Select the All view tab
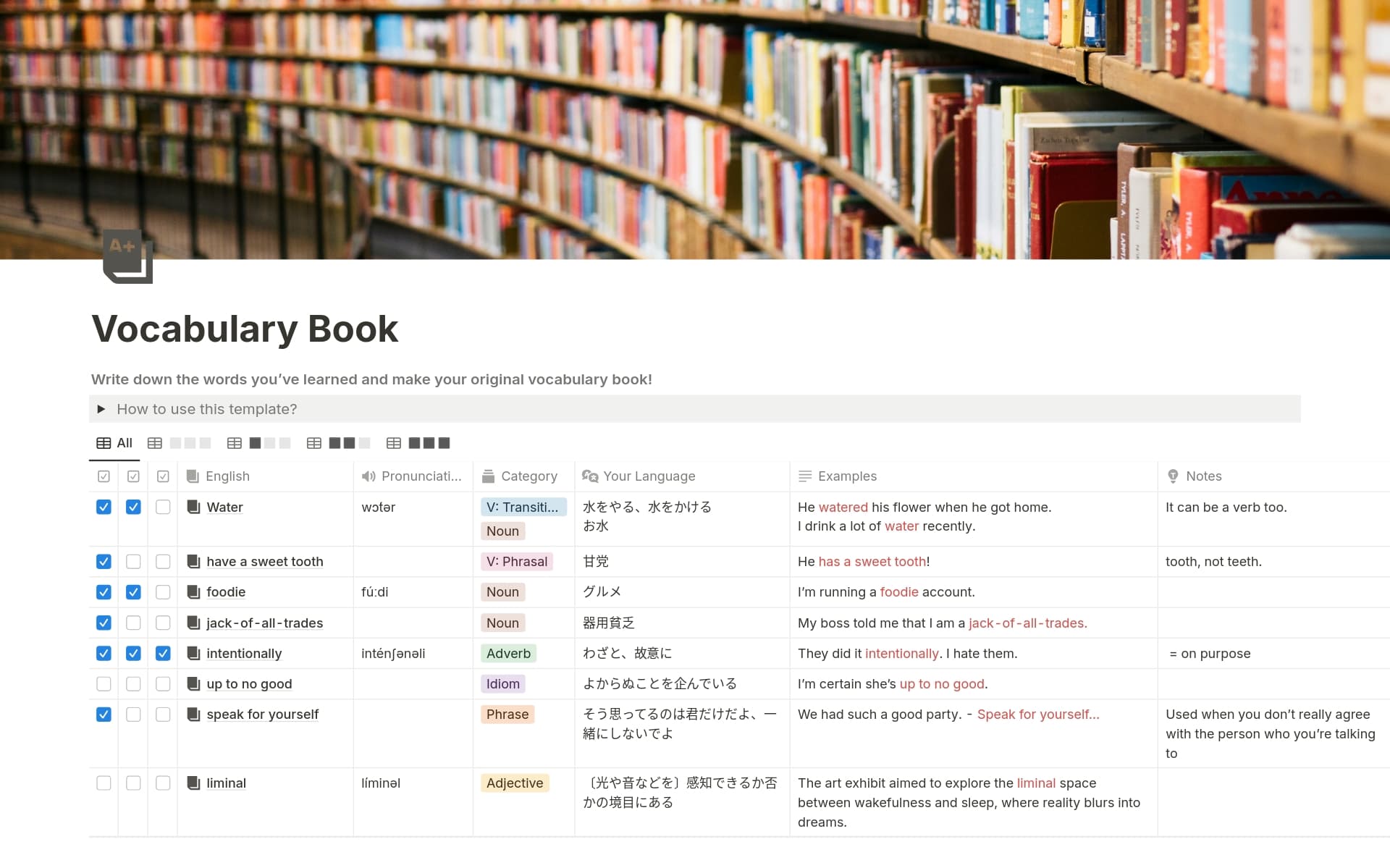Screen dimensions: 1390x868 point(115,443)
